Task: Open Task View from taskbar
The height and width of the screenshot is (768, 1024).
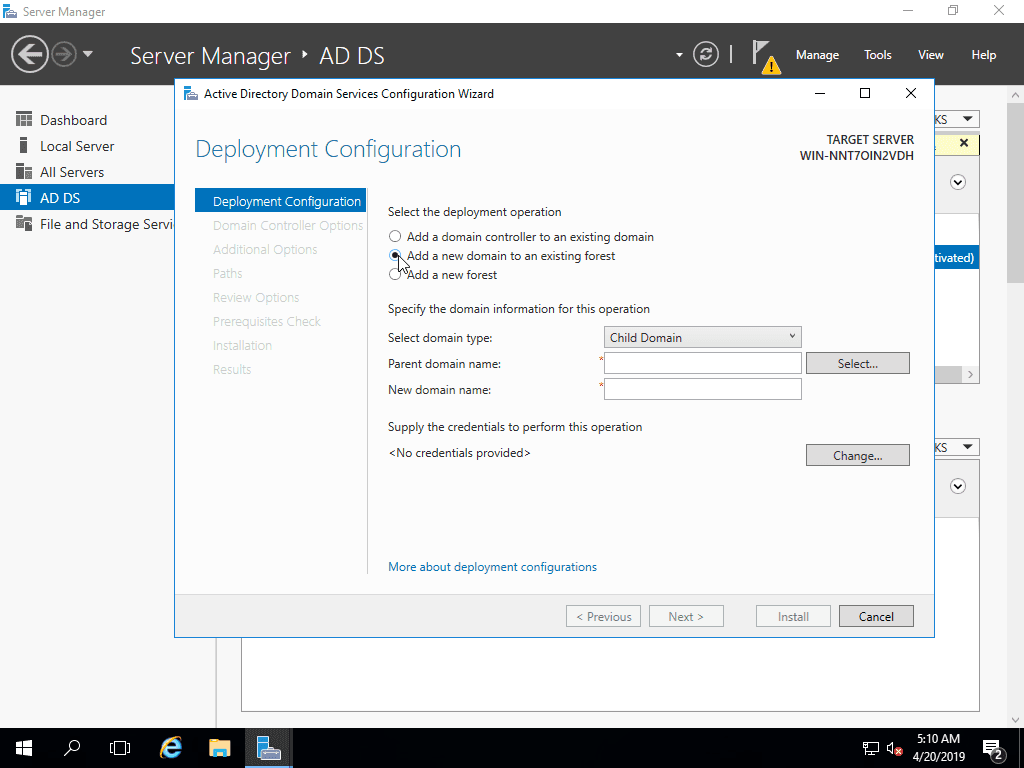Action: coord(120,748)
